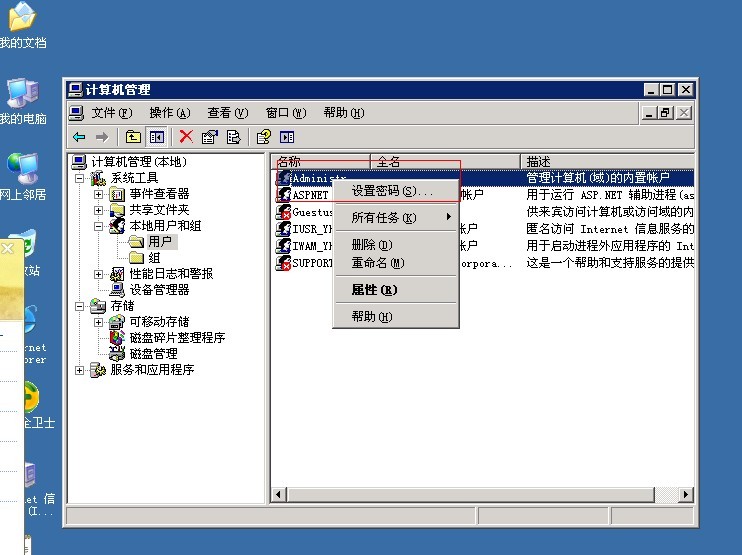The height and width of the screenshot is (555, 742).
Task: Select the Guest user icon
Action: (284, 211)
